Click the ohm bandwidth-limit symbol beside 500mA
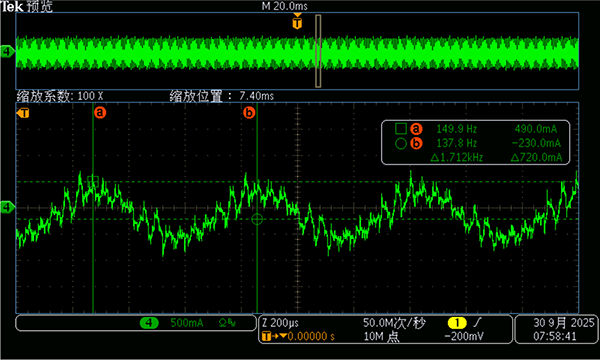The image size is (600, 360). pos(227,323)
